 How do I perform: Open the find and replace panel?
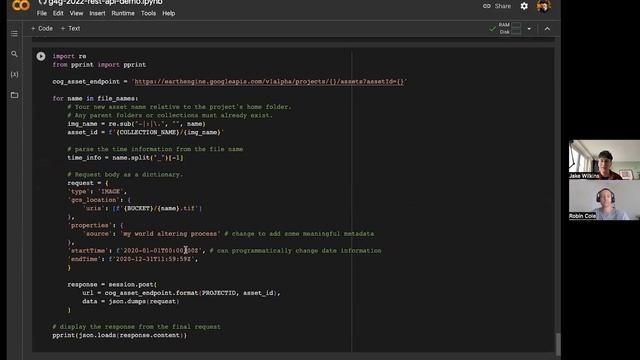pos(14,54)
